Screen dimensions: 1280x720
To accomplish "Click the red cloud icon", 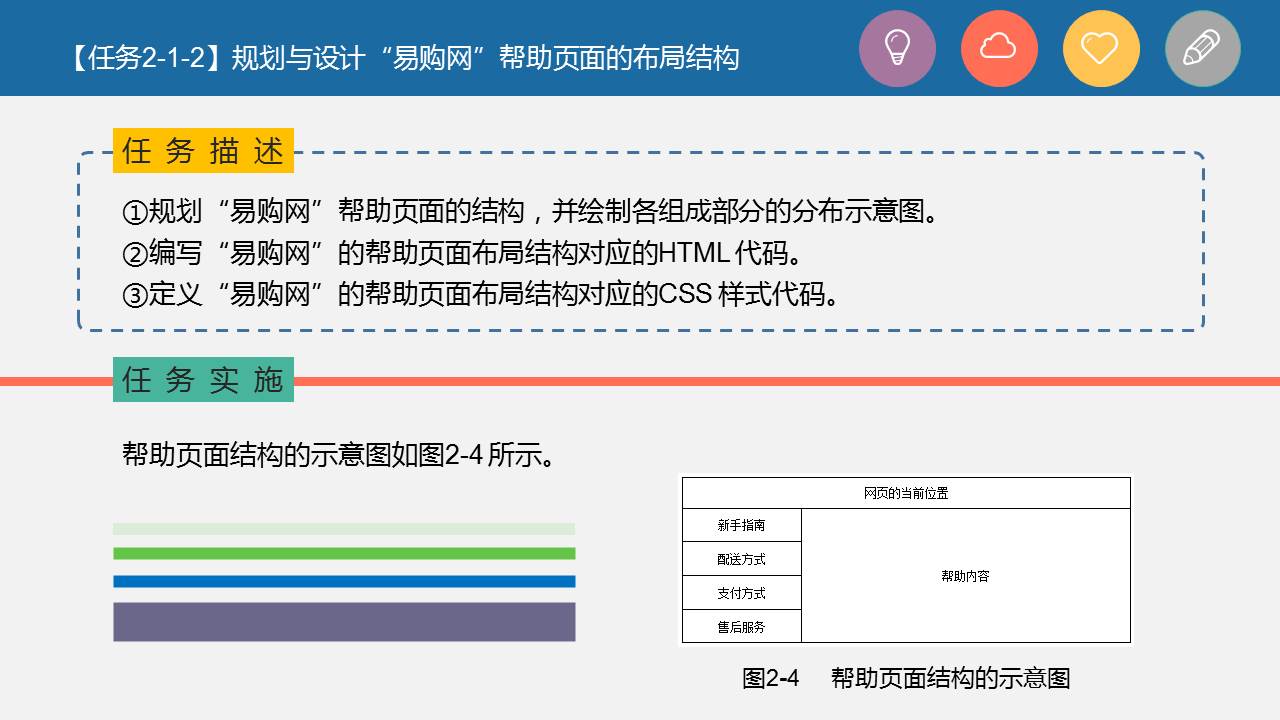I will tap(999, 48).
